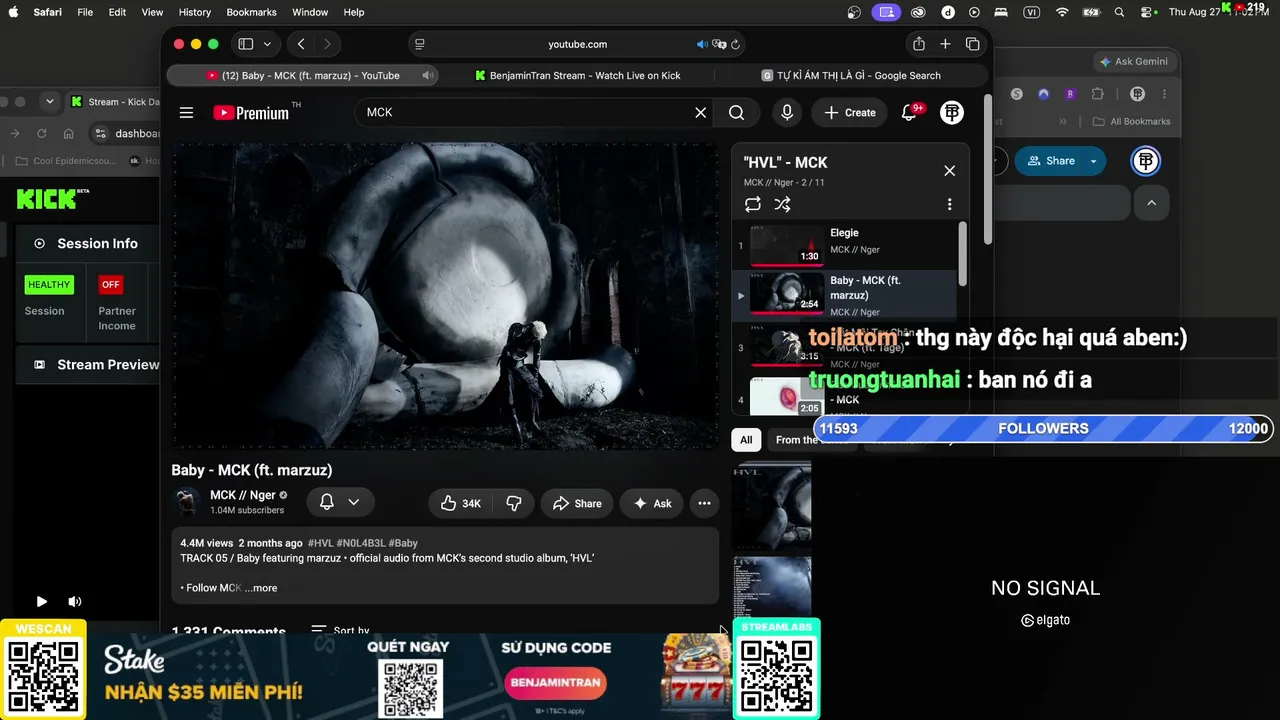Open the YouTube guide hamburger menu
This screenshot has width=1280, height=720.
point(186,113)
